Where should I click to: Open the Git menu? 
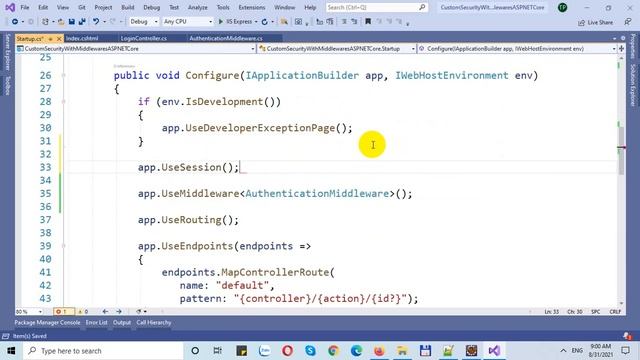point(82,7)
